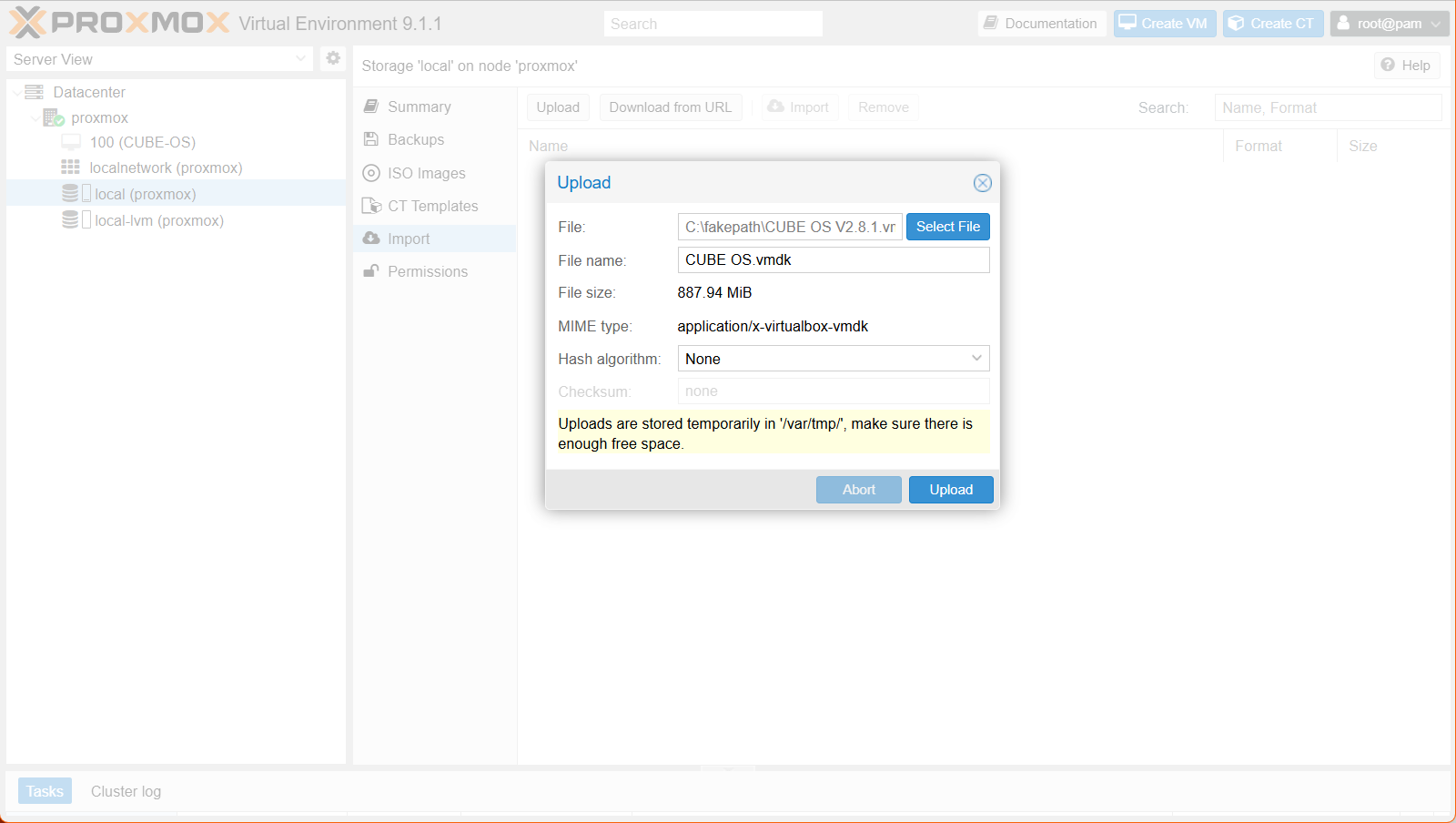The image size is (1456, 823).
Task: Open the Hash algorithm dropdown
Action: coord(976,359)
